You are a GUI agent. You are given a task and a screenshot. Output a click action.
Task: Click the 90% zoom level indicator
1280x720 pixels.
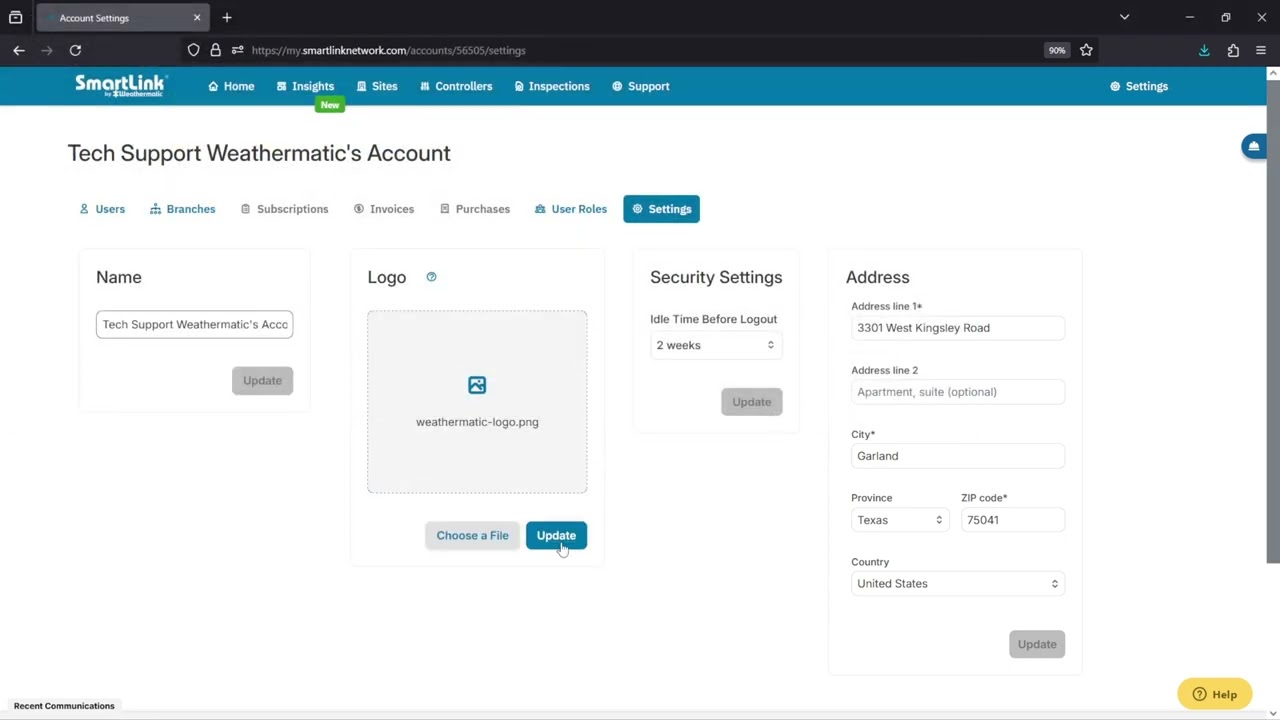tap(1057, 50)
